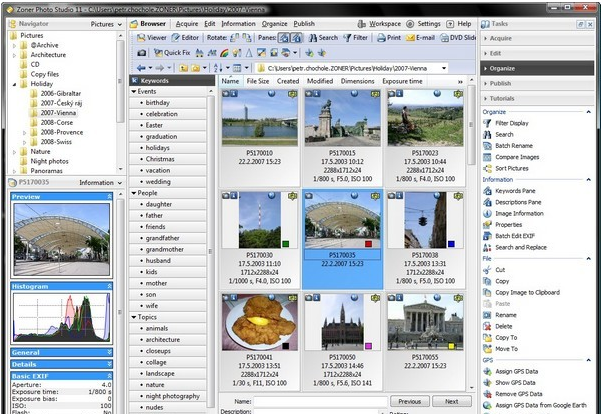Toggle the second Panes button
The width and height of the screenshot is (601, 414).
(x=296, y=38)
